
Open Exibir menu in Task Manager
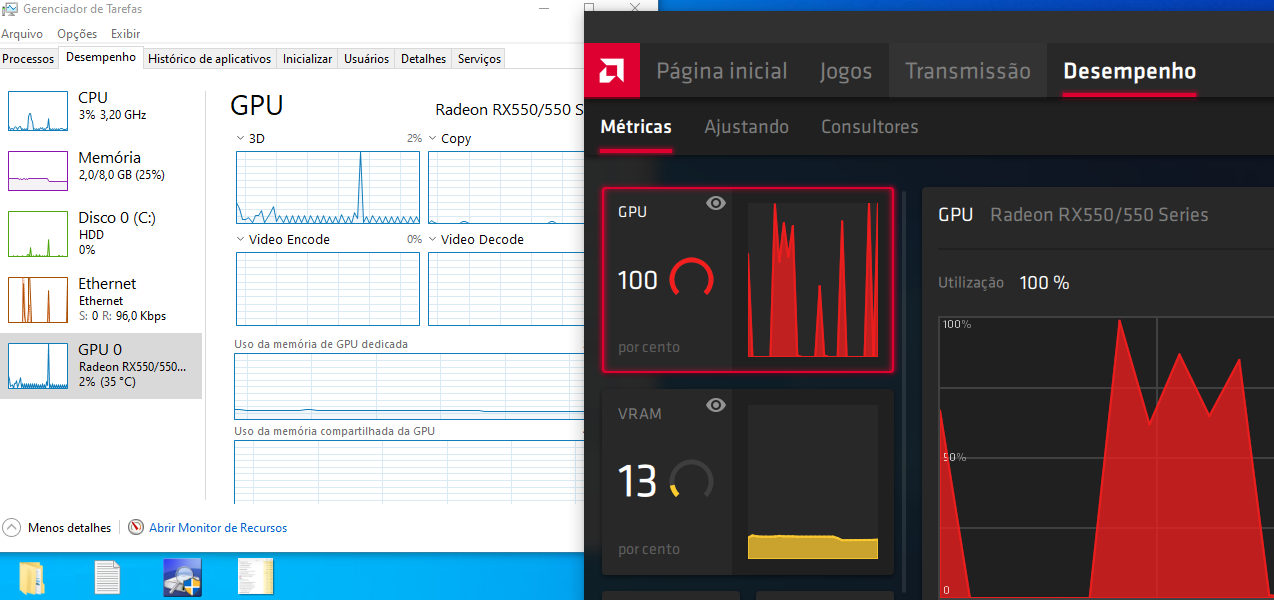(x=125, y=34)
